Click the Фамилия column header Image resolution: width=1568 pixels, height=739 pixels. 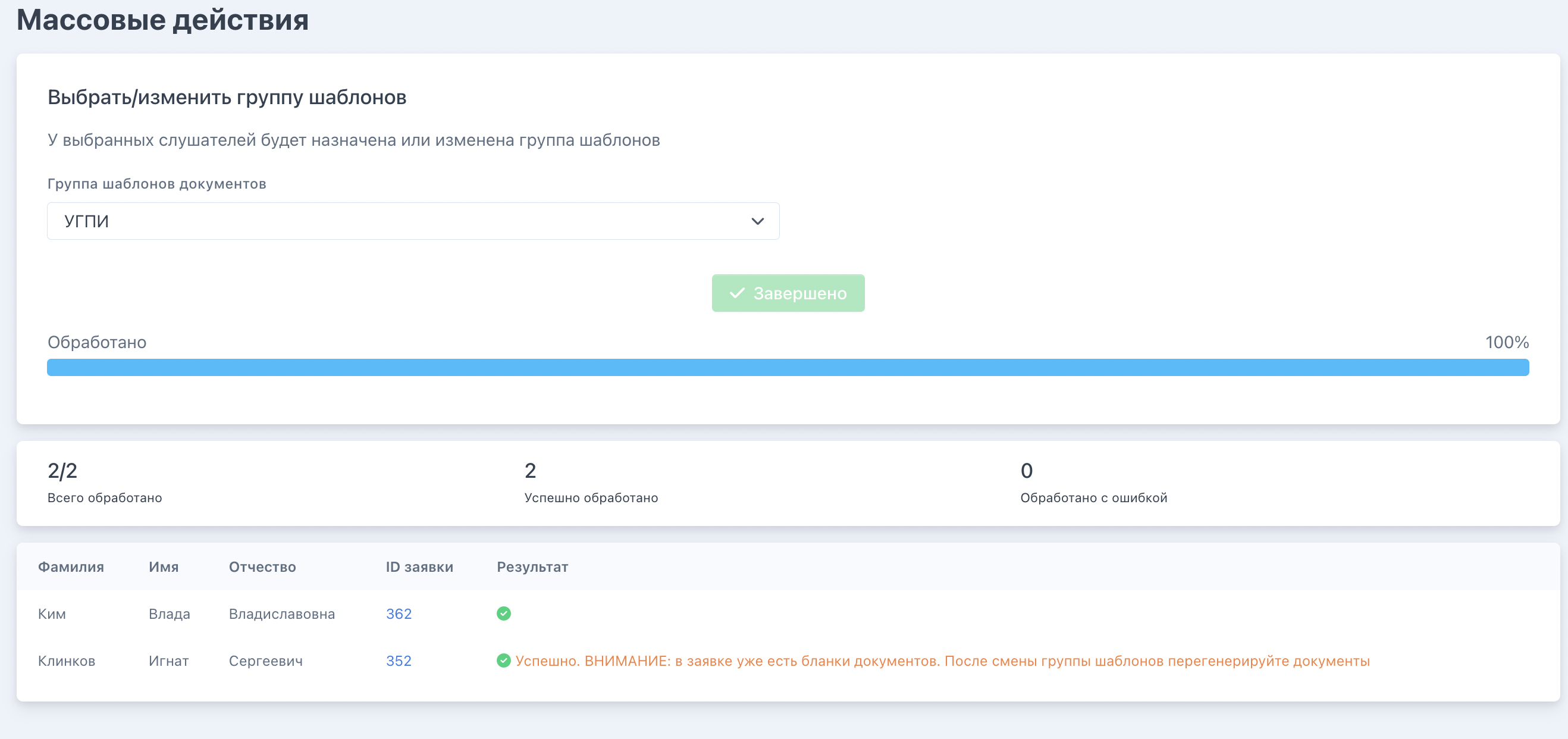click(x=71, y=566)
